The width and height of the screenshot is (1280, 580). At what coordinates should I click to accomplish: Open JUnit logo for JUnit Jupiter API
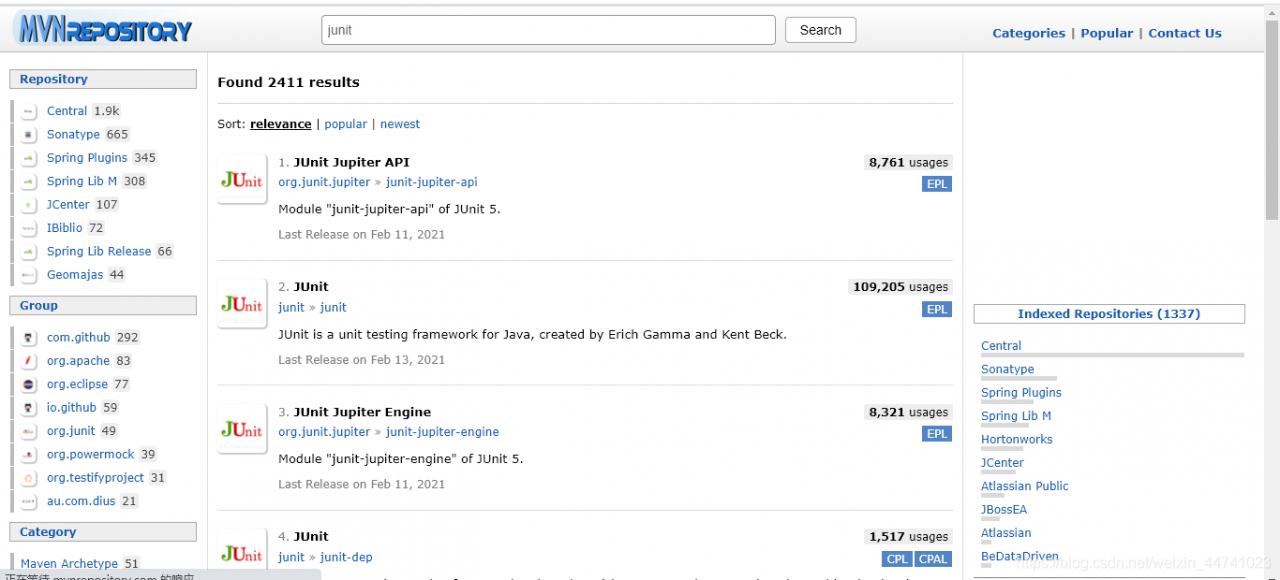[x=242, y=179]
